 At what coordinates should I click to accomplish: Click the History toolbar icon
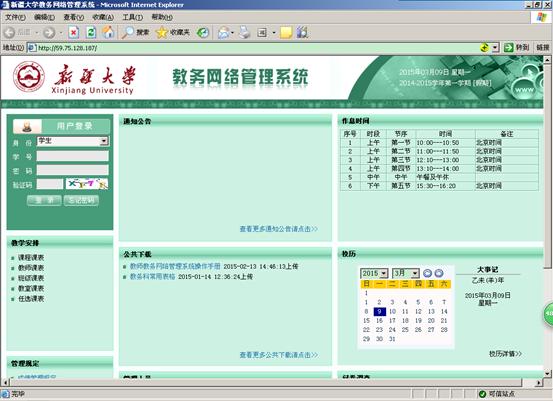pos(203,33)
